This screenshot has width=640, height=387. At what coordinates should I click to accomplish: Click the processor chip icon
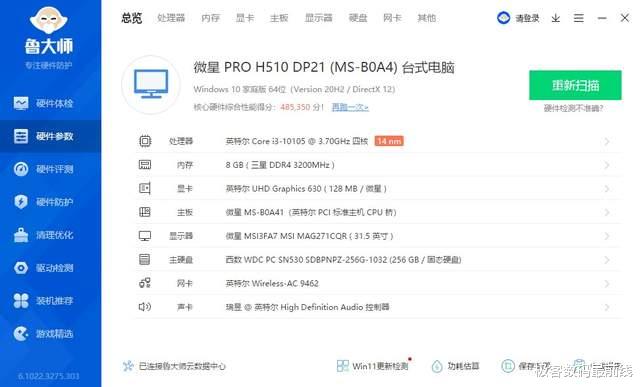click(x=145, y=141)
